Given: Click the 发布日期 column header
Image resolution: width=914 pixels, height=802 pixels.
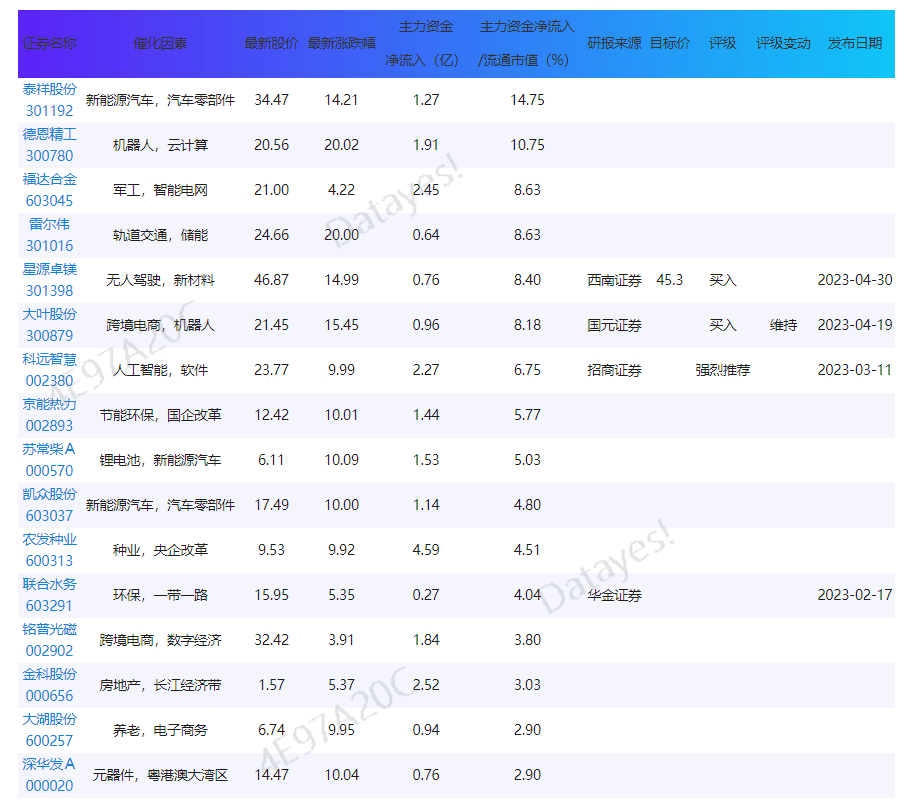Looking at the screenshot, I should point(855,43).
